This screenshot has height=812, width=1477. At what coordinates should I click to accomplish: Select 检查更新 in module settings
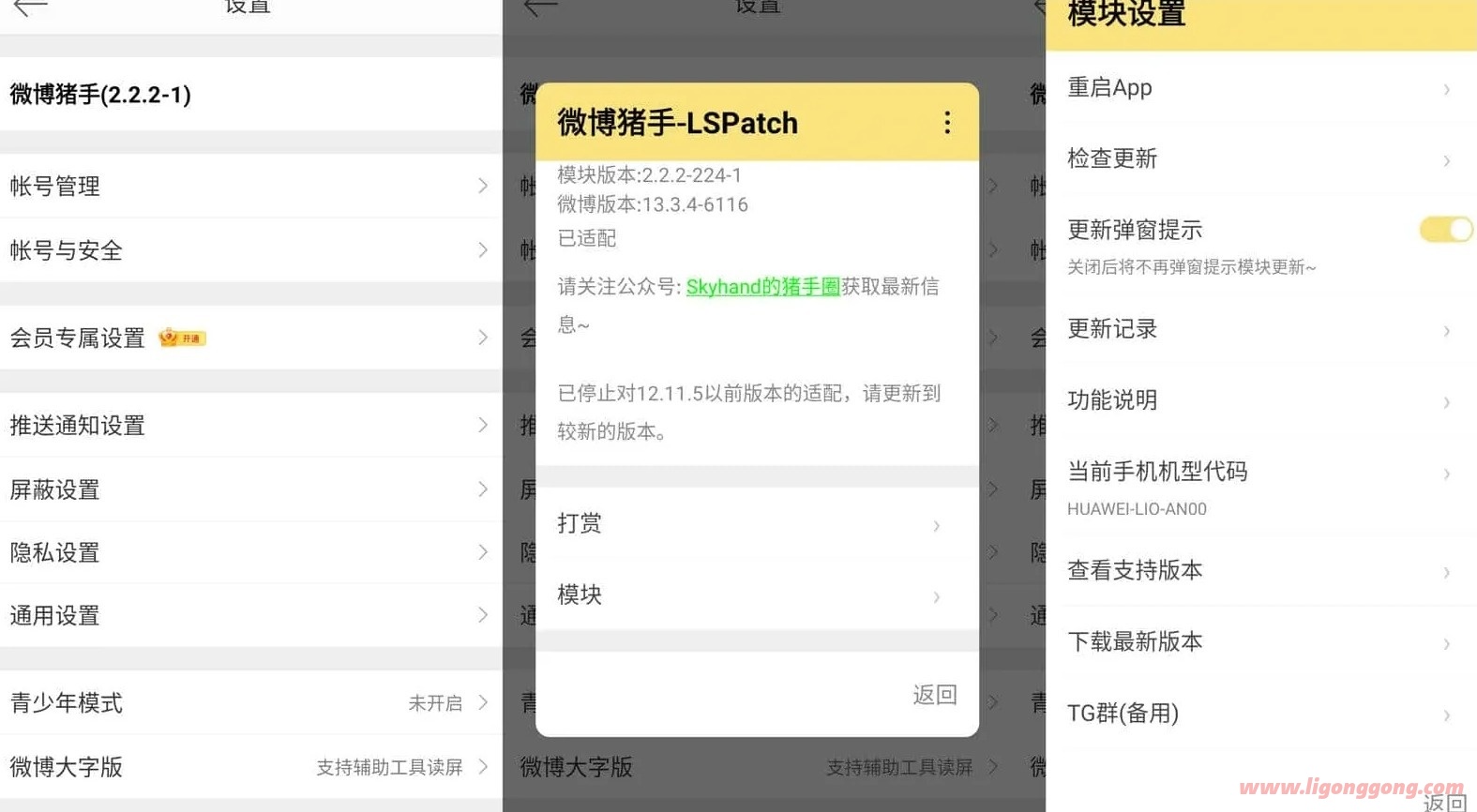[x=1261, y=158]
